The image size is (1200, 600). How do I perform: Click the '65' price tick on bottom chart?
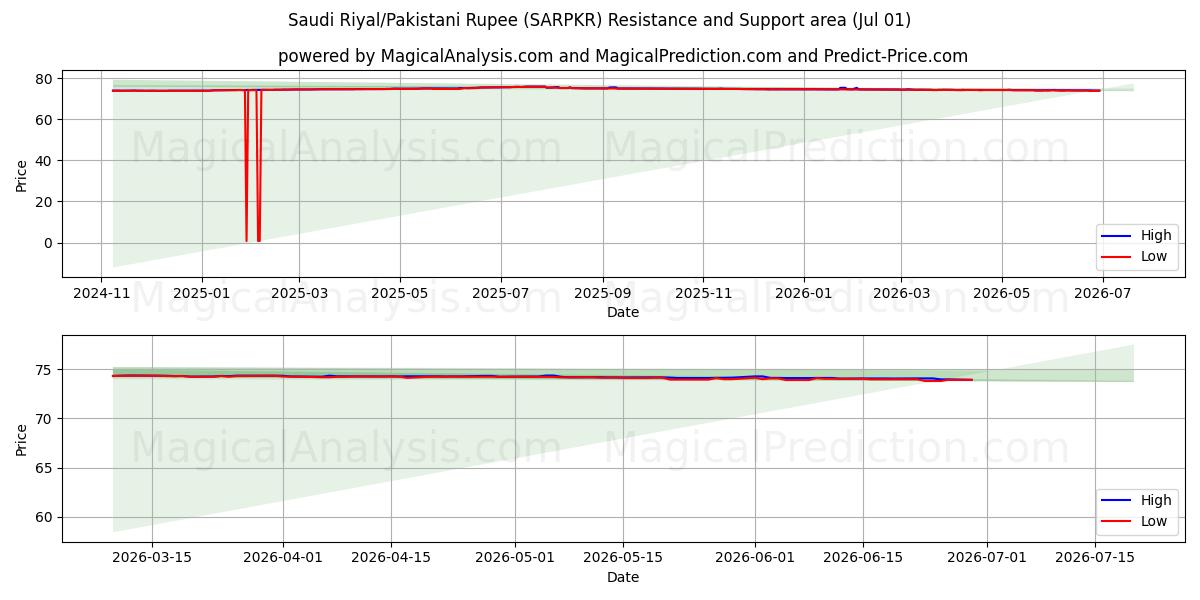pyautogui.click(x=46, y=468)
